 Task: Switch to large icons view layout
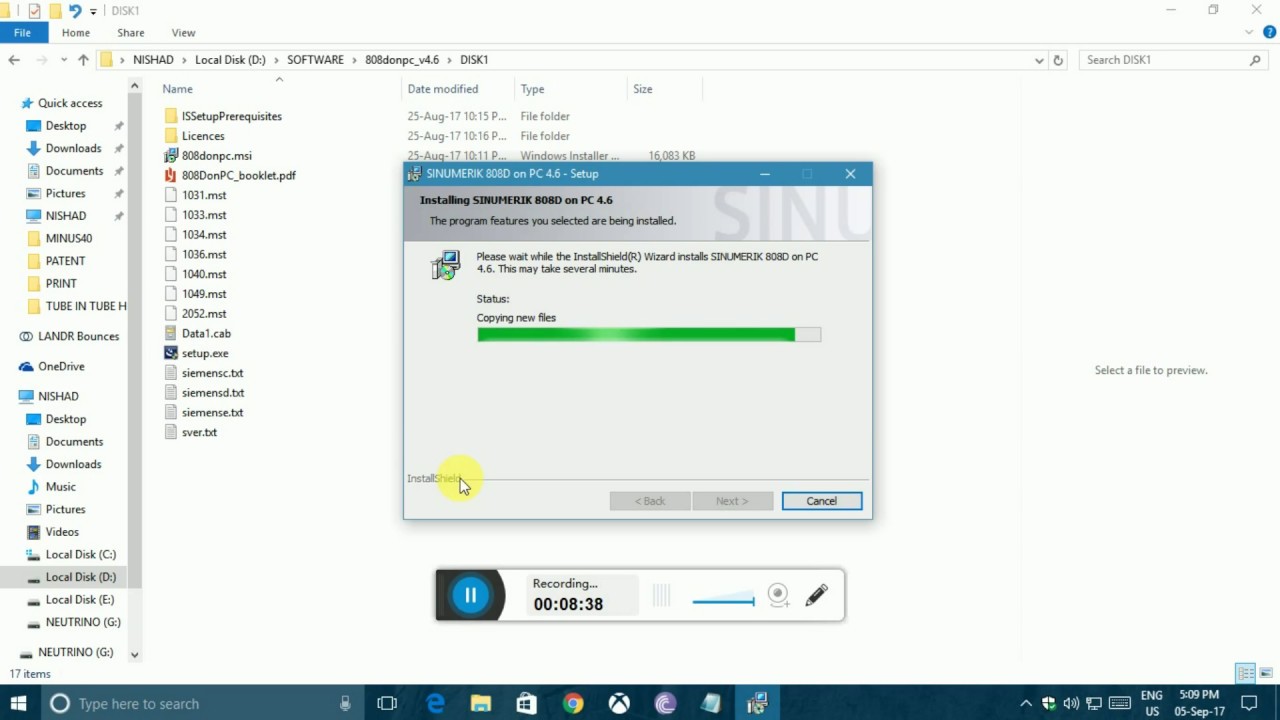click(1265, 673)
